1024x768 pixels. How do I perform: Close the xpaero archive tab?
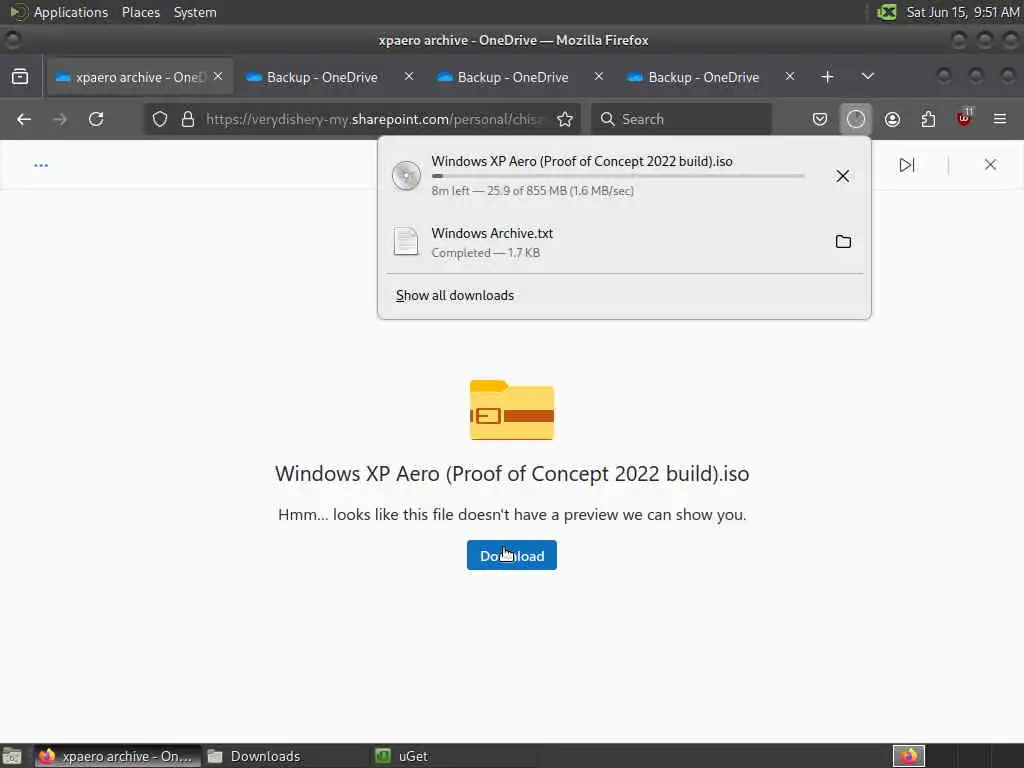pyautogui.click(x=218, y=76)
